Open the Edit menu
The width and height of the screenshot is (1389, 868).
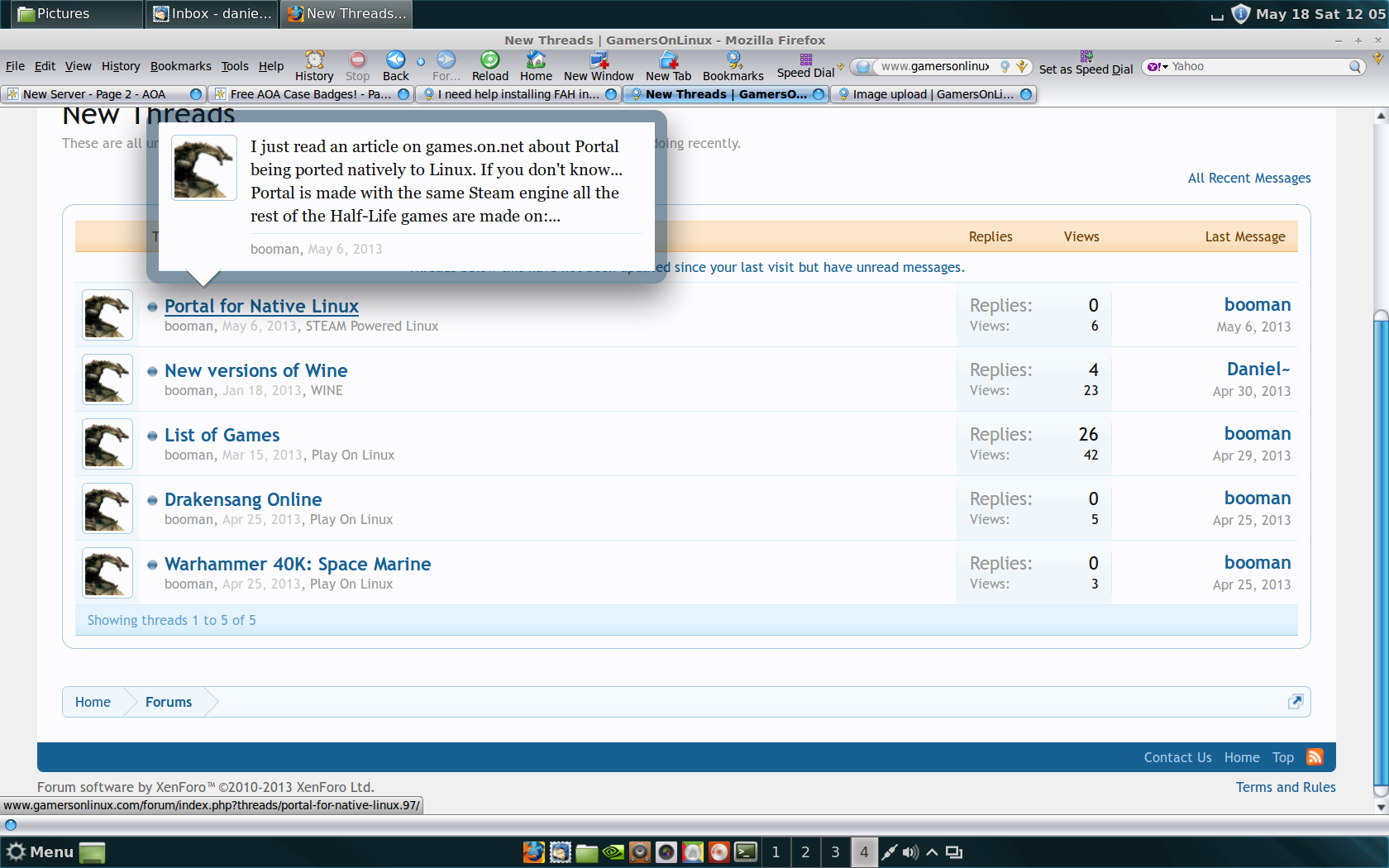[45, 66]
